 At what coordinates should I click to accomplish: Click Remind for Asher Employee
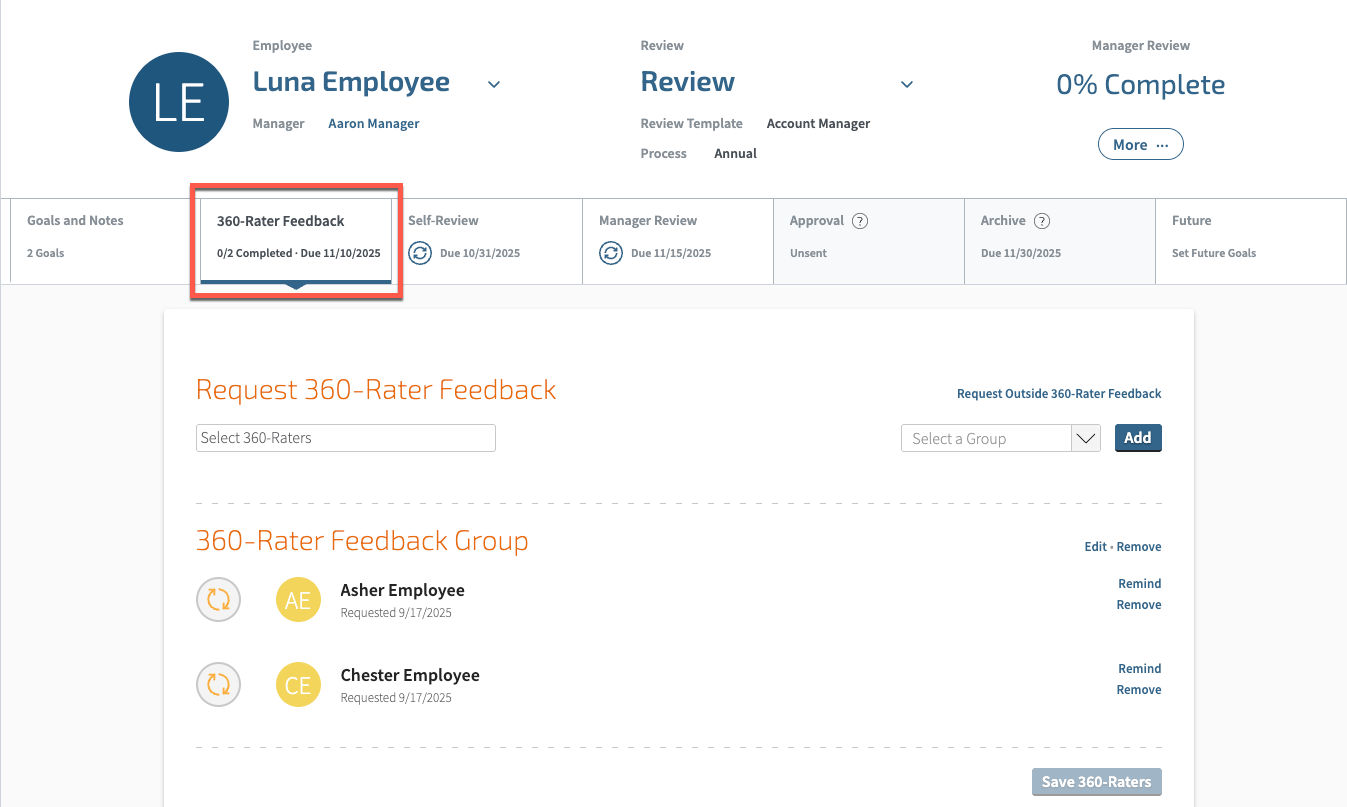tap(1140, 584)
